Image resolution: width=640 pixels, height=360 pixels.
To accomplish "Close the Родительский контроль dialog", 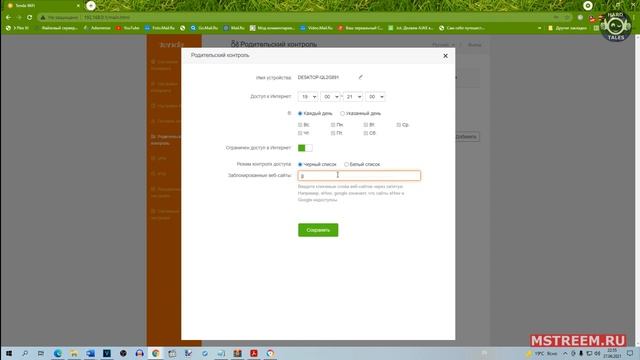I will pyautogui.click(x=445, y=56).
